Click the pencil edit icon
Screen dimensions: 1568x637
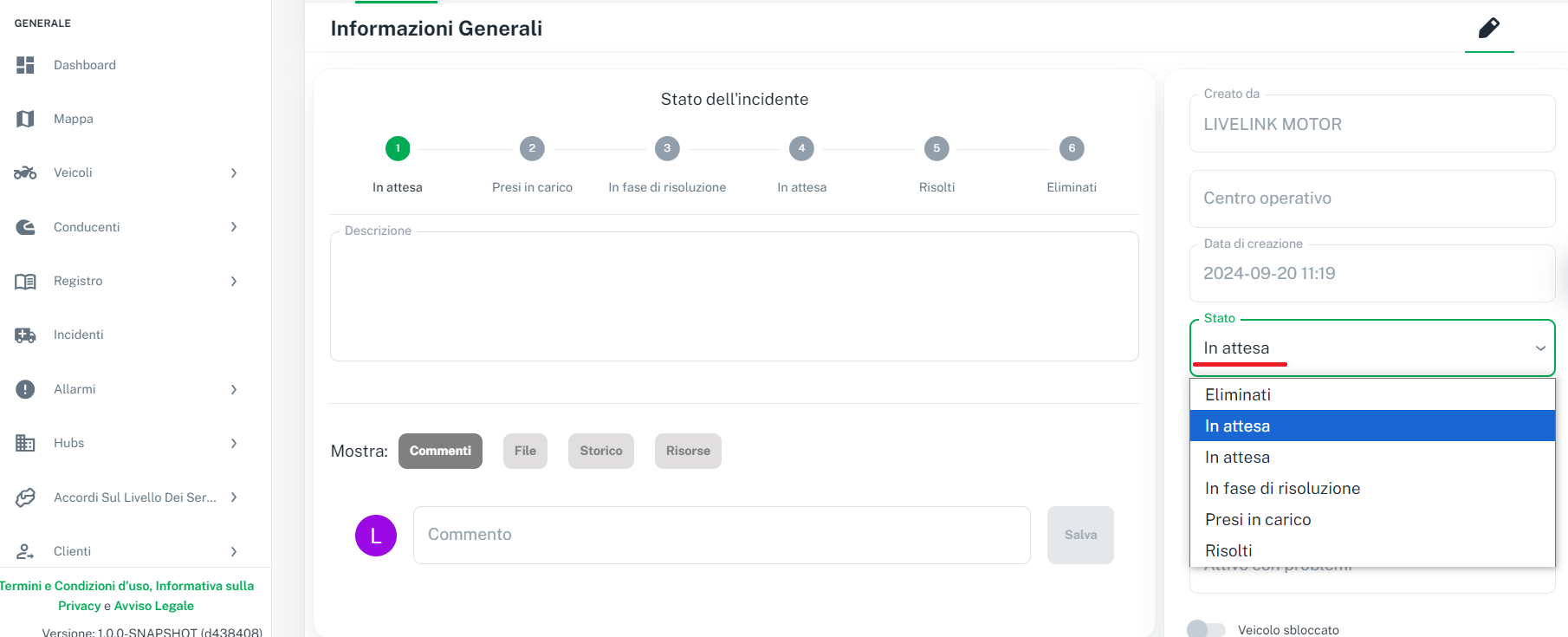(1488, 29)
